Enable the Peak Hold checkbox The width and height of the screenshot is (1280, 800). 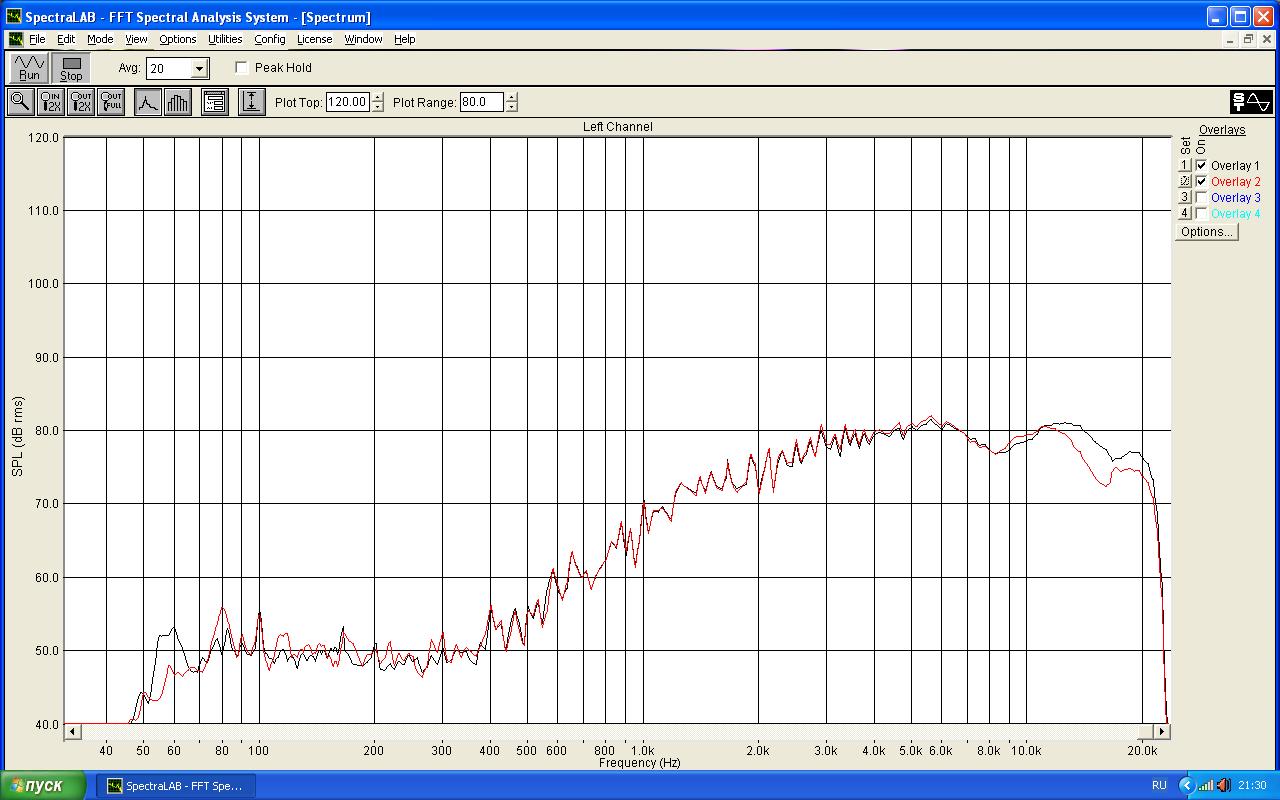242,68
